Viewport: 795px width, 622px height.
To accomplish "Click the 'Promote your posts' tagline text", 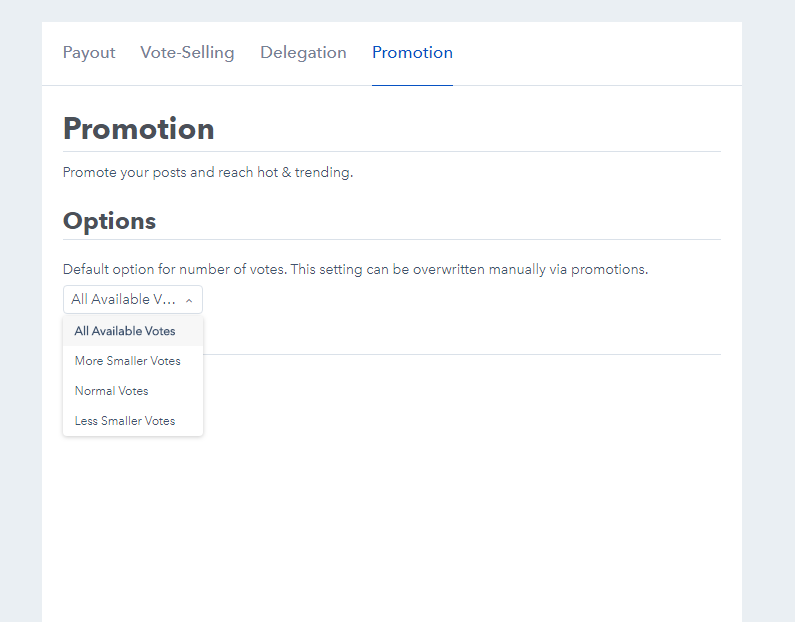I will click(x=208, y=172).
